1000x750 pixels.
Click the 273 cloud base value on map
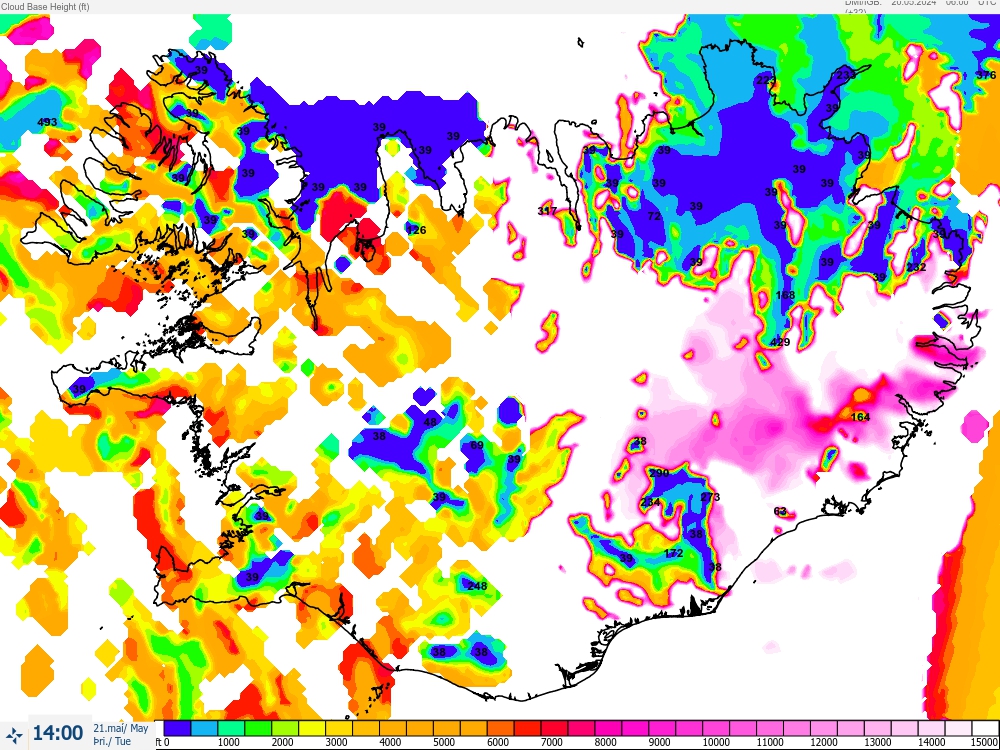710,497
